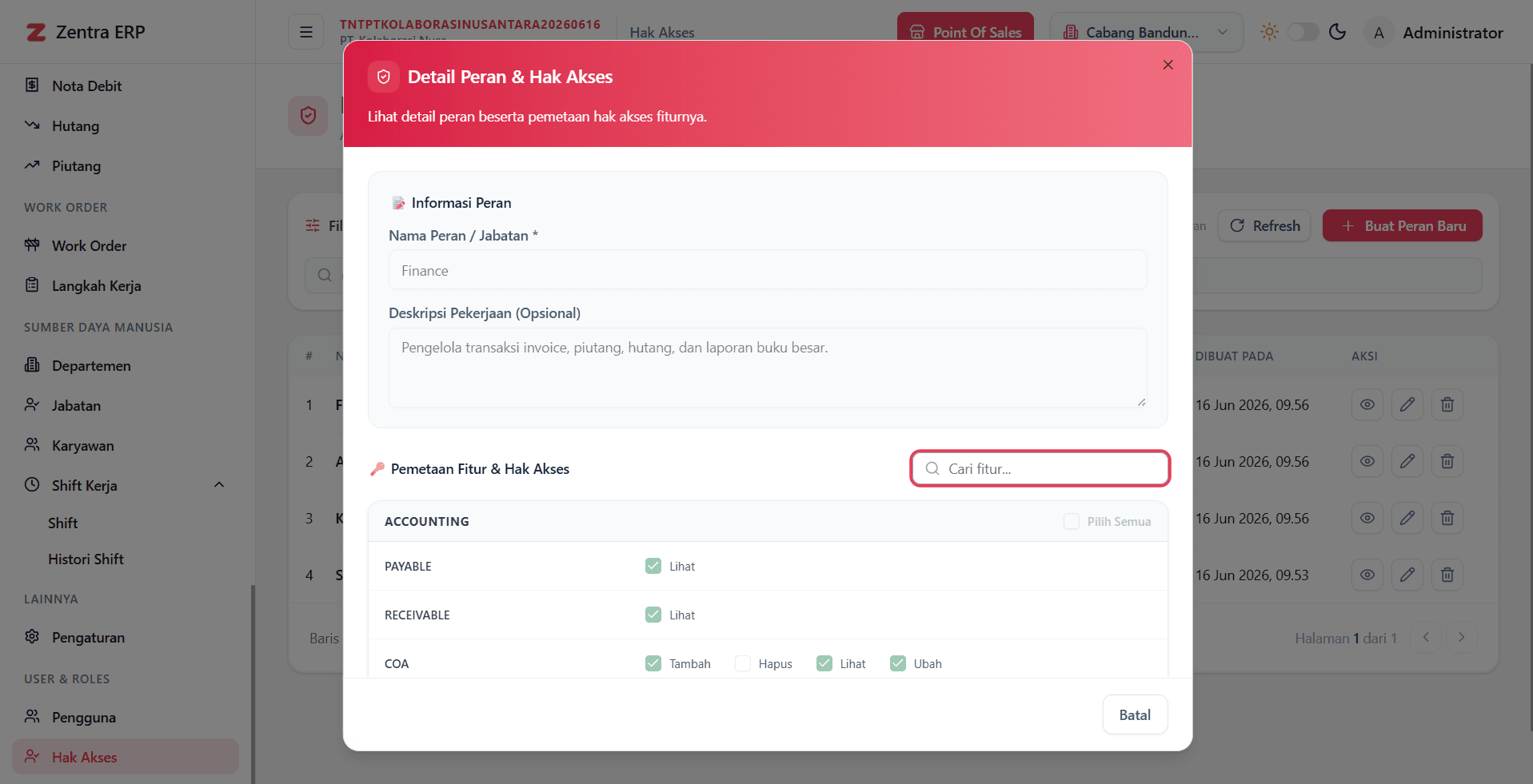Click the Batal button
This screenshot has height=784, width=1533.
pyautogui.click(x=1135, y=714)
